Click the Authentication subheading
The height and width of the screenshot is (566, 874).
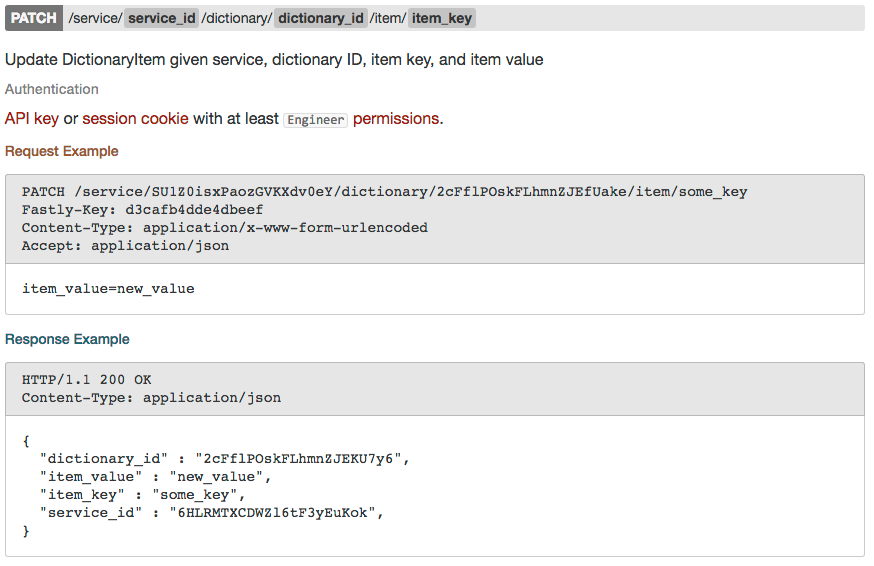click(52, 89)
